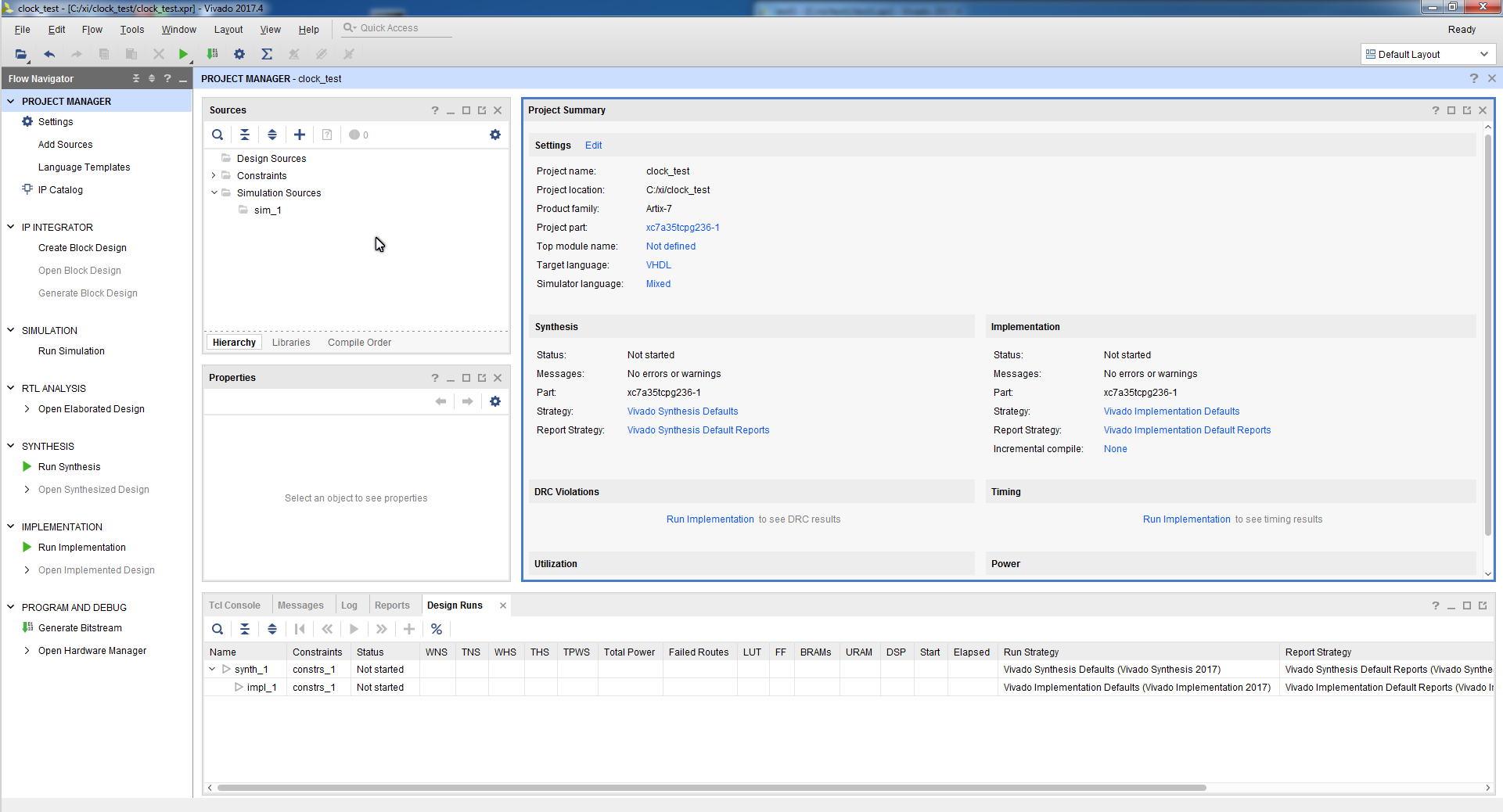Viewport: 1503px width, 812px height.
Task: Click Not defined top module link
Action: (x=671, y=246)
